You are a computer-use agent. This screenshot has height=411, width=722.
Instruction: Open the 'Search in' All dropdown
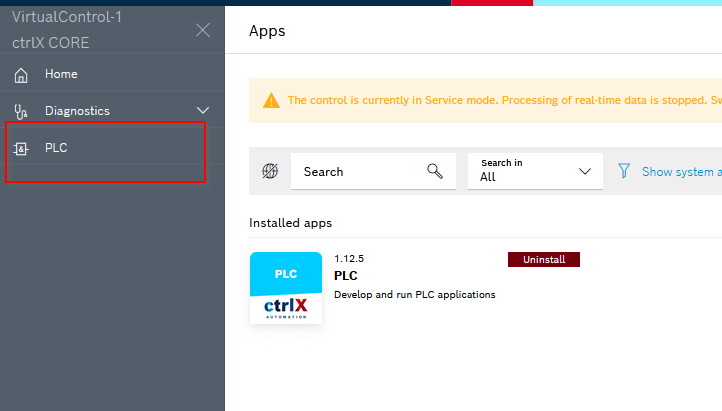(535, 171)
